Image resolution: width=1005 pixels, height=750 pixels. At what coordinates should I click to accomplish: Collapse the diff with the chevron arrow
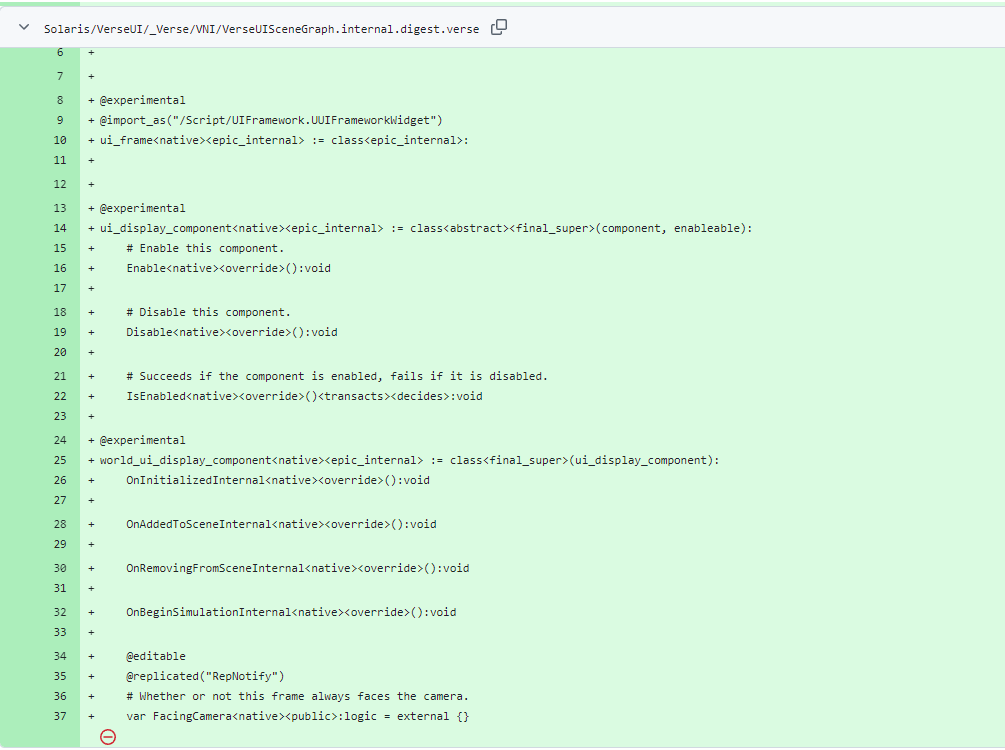pyautogui.click(x=22, y=28)
